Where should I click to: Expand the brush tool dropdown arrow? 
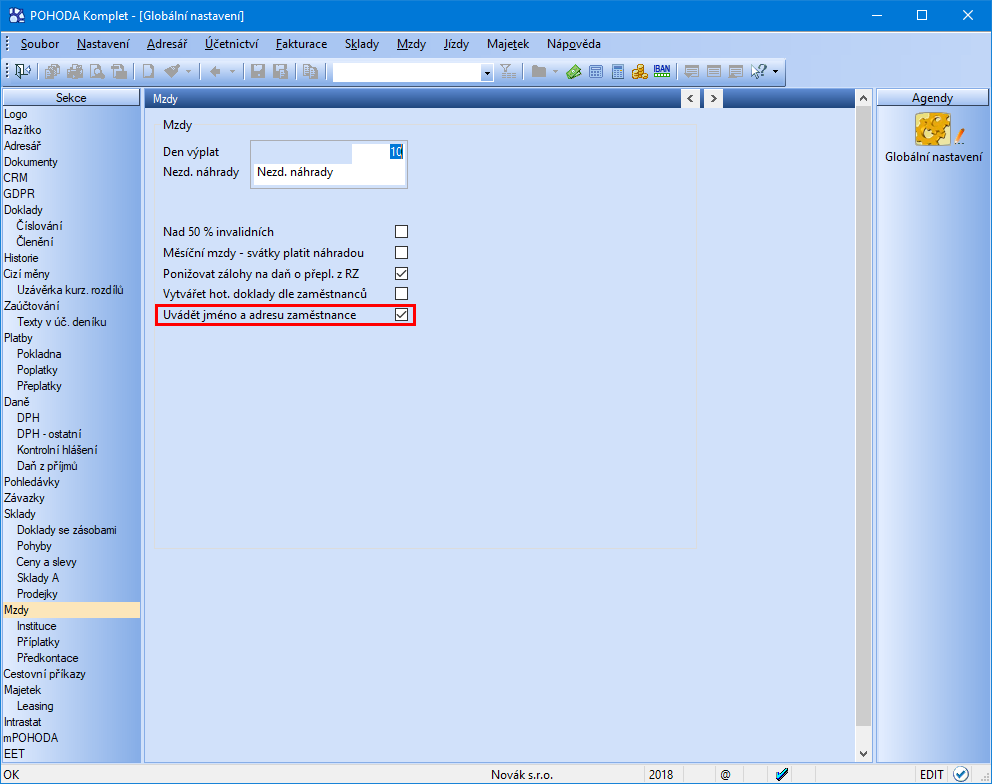click(189, 72)
